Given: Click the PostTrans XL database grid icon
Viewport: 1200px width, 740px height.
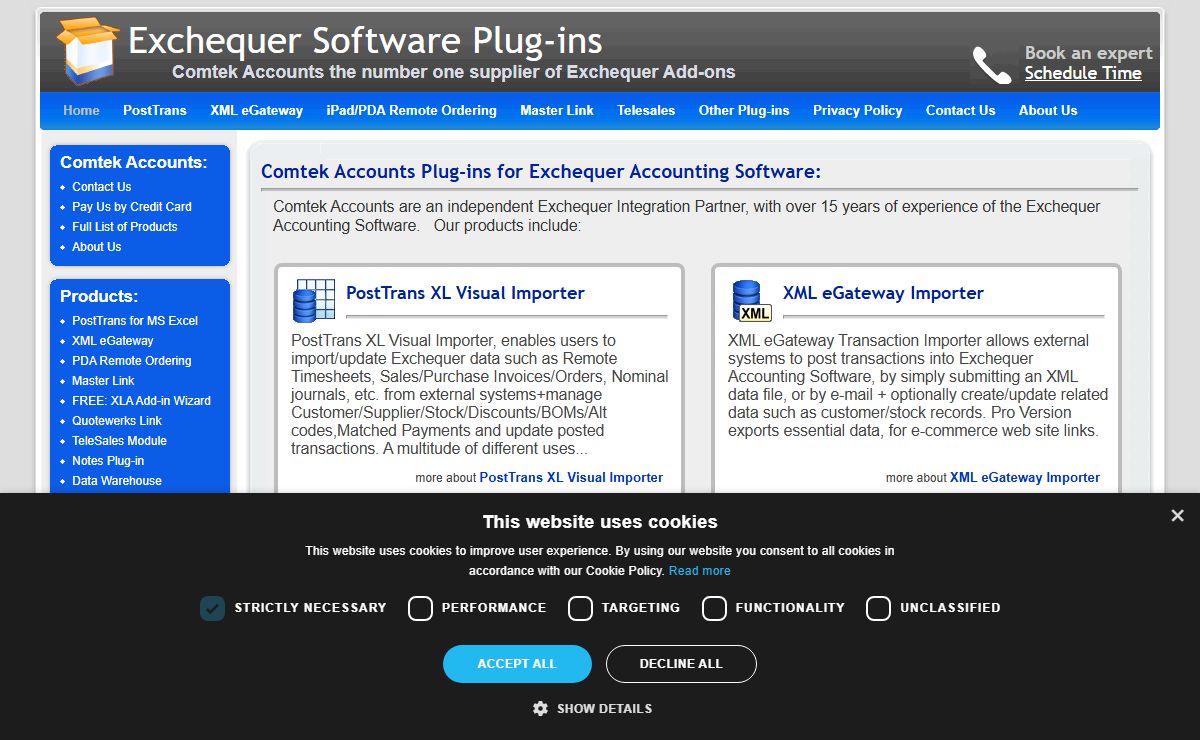Looking at the screenshot, I should click(x=313, y=299).
